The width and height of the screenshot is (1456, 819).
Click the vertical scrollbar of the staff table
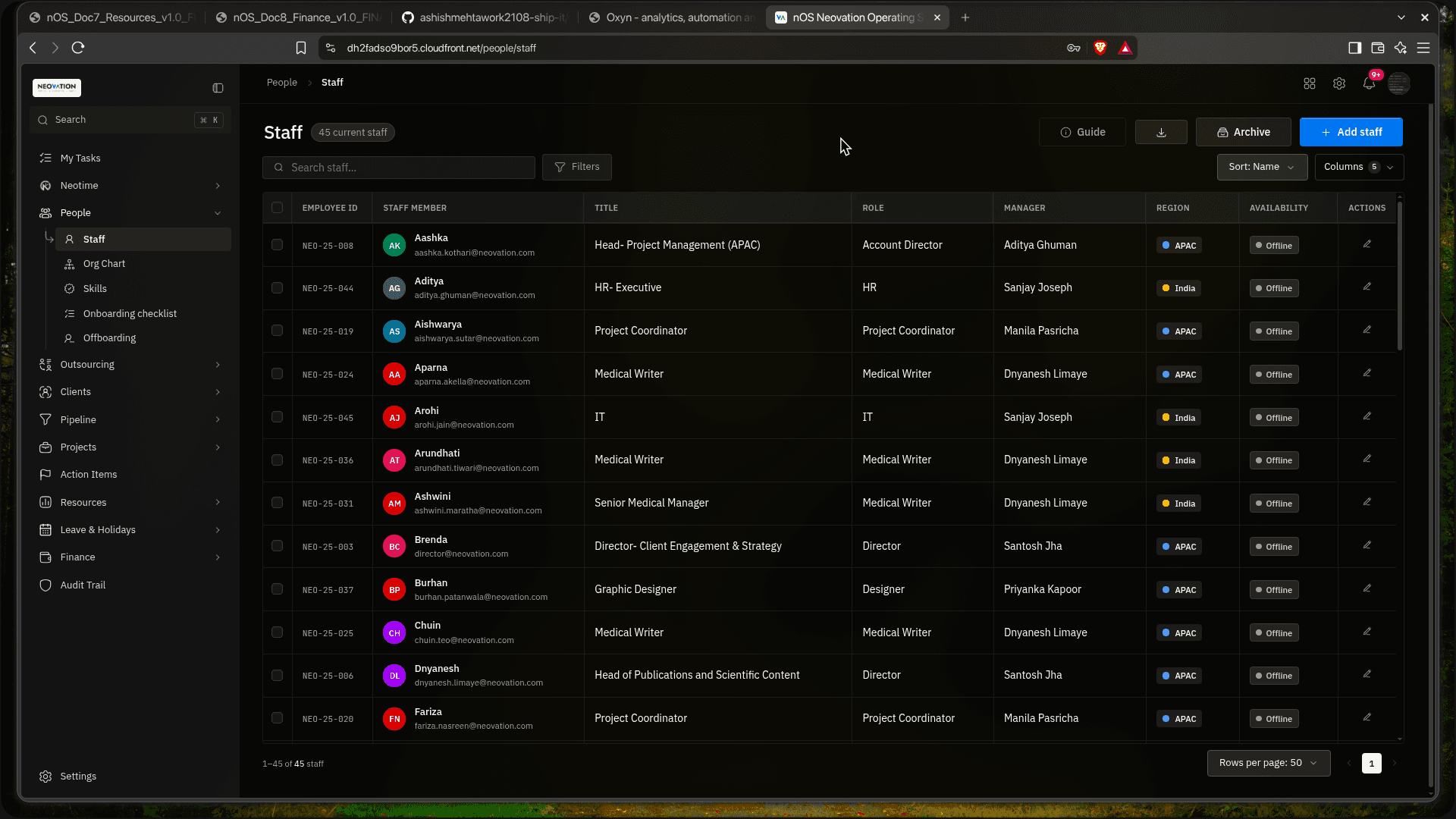1400,276
